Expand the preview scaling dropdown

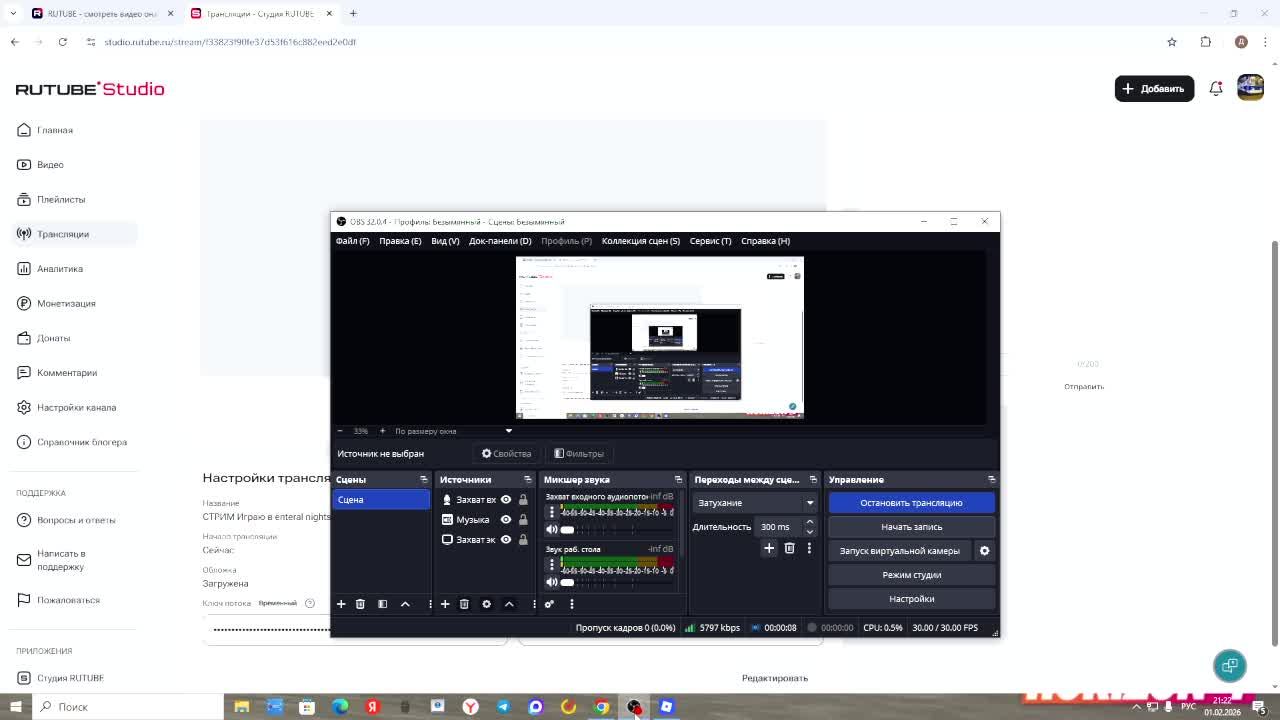tap(508, 431)
